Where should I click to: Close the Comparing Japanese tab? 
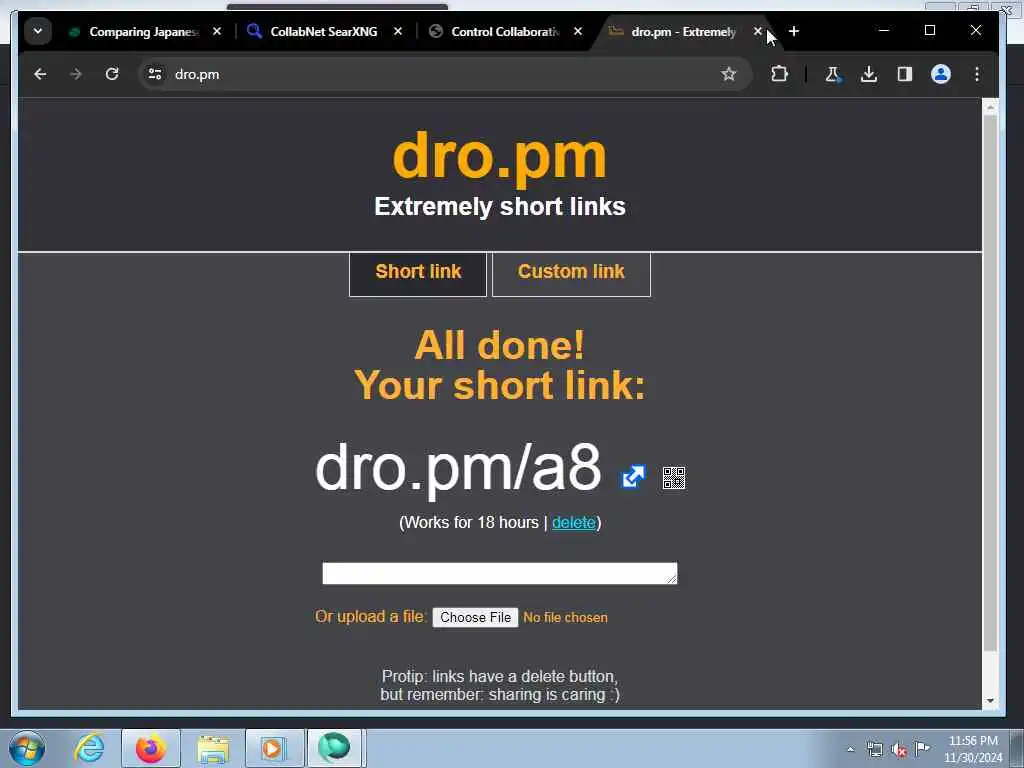(217, 31)
